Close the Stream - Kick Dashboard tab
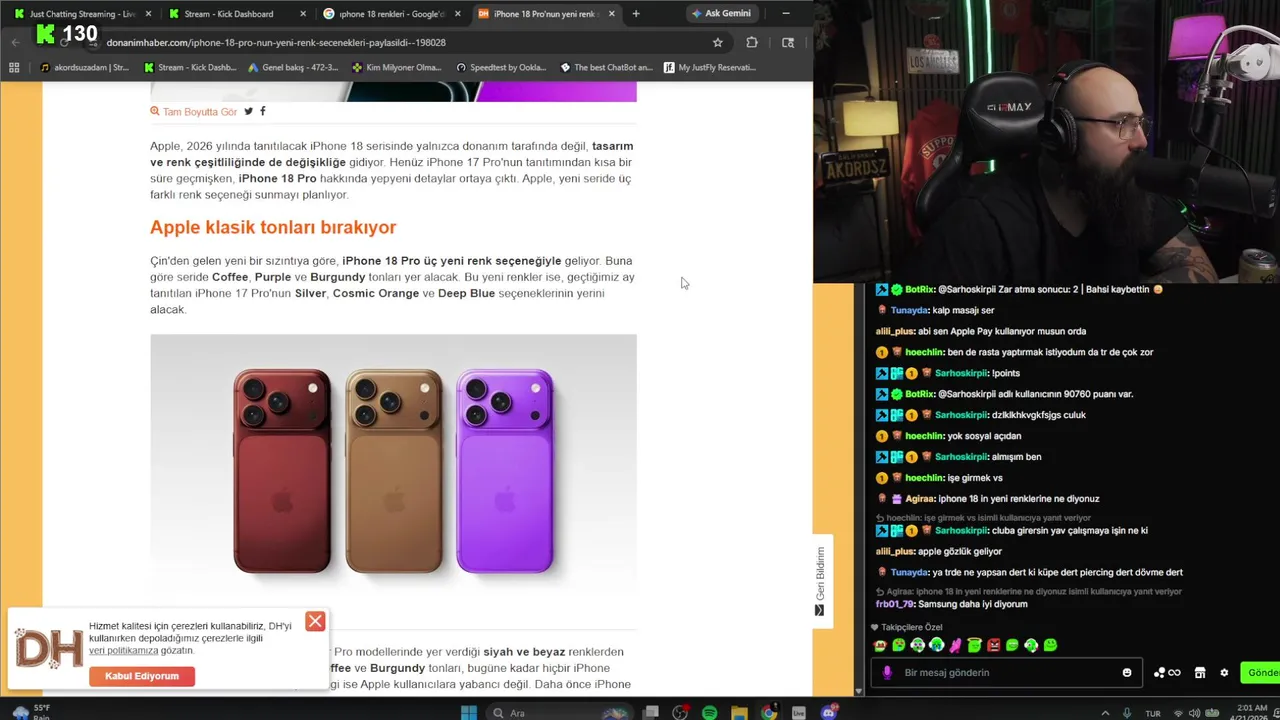The height and width of the screenshot is (720, 1280). tap(303, 14)
